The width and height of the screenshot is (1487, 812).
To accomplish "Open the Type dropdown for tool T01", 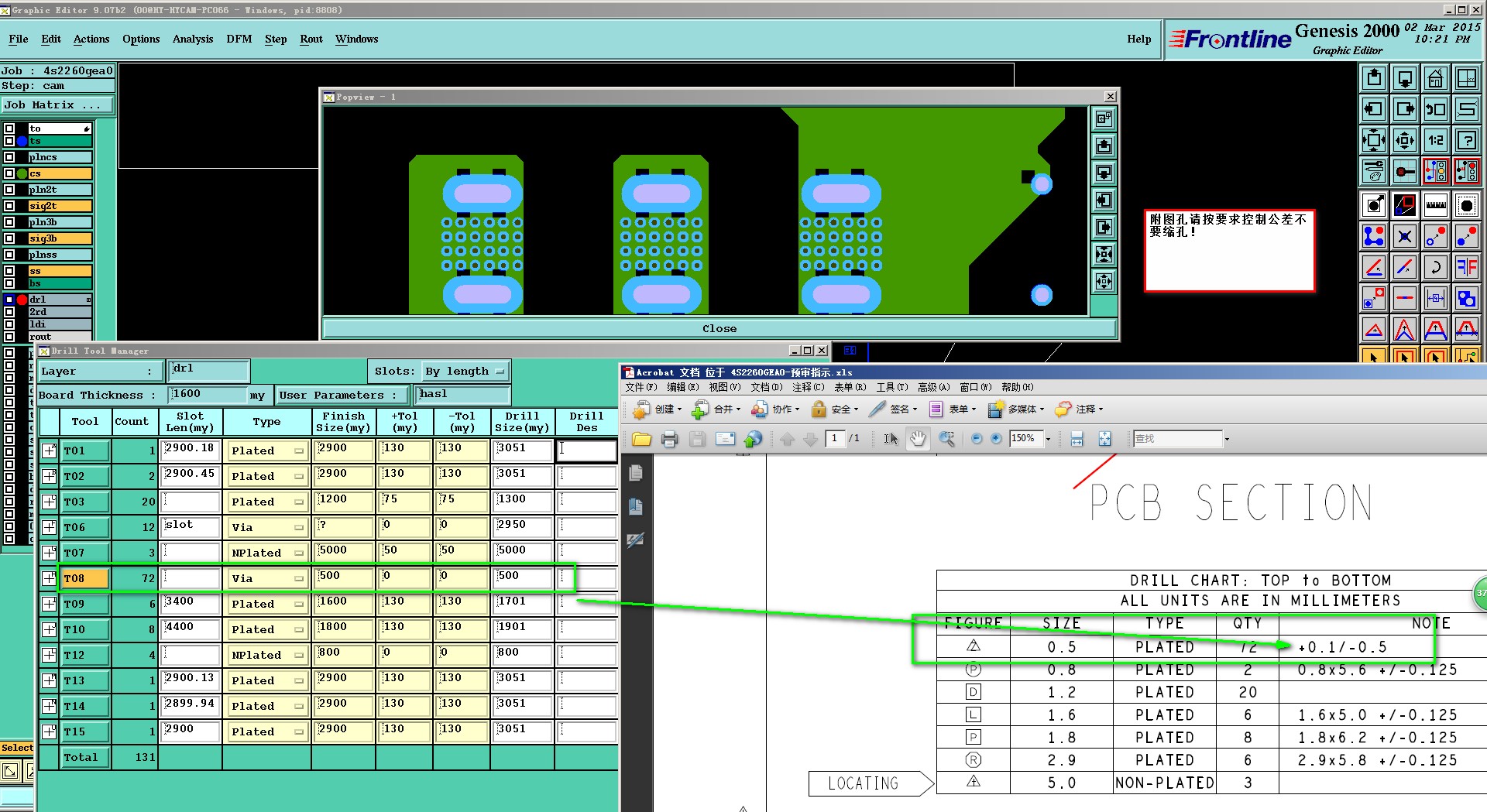I will (x=266, y=451).
